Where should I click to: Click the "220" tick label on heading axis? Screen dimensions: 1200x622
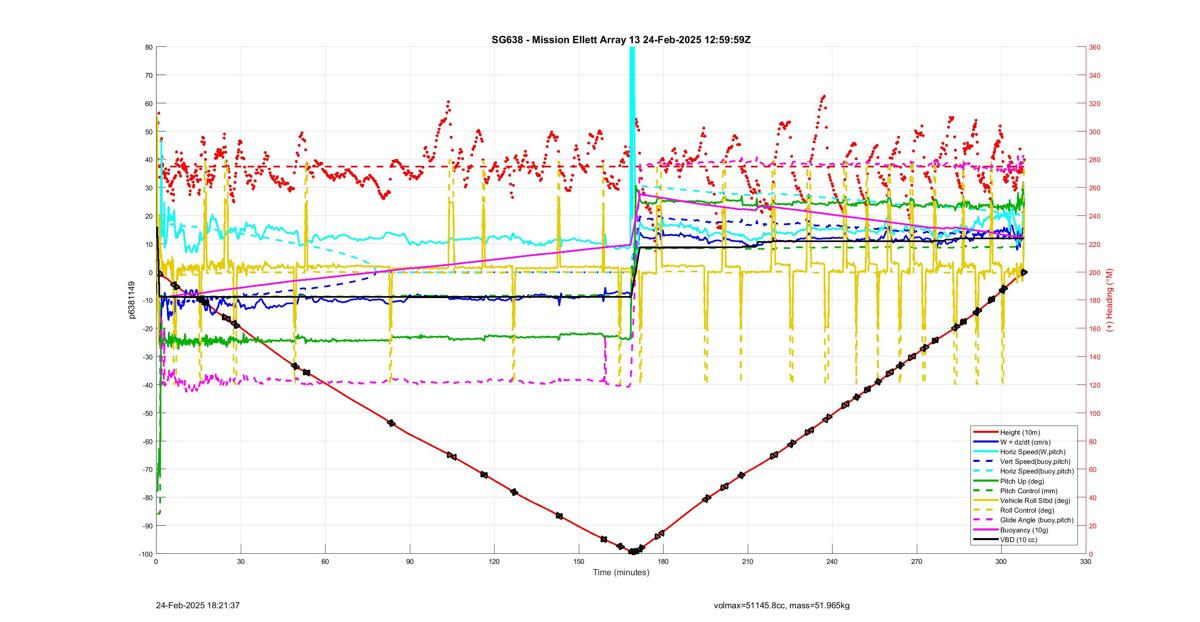(x=1094, y=244)
